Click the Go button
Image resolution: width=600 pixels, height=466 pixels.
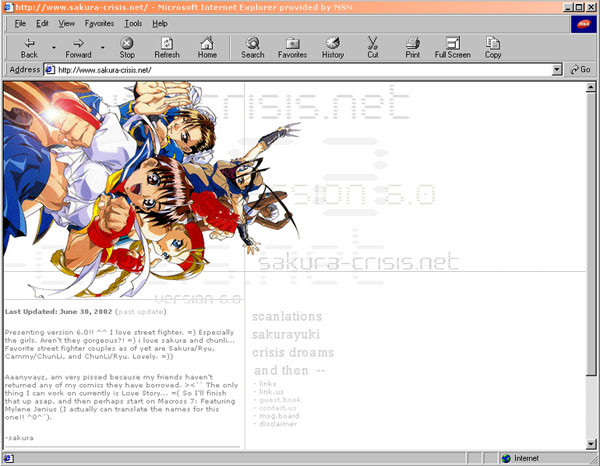580,70
